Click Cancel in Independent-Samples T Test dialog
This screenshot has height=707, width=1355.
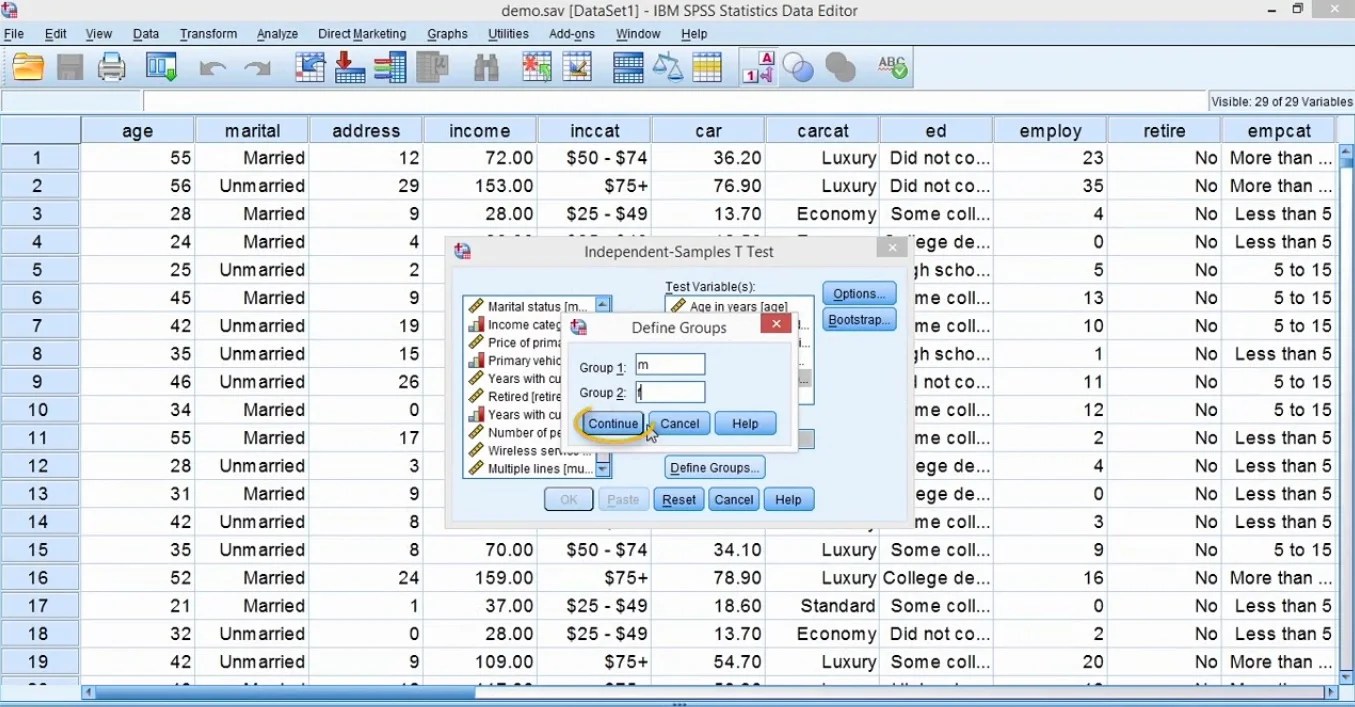pyautogui.click(x=734, y=500)
